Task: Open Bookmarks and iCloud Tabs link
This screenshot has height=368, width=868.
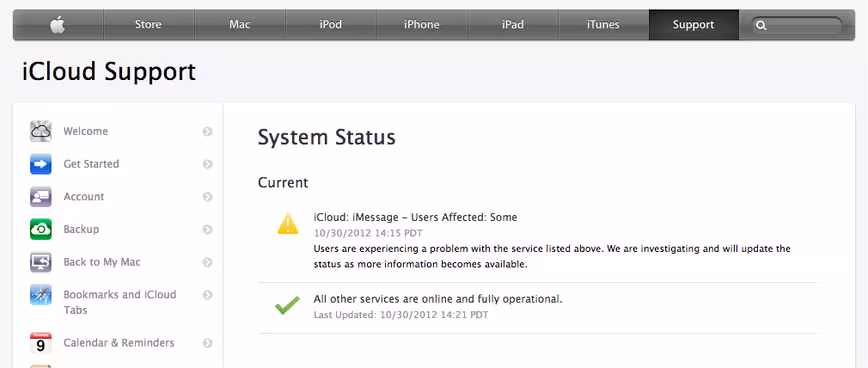Action: 120,302
